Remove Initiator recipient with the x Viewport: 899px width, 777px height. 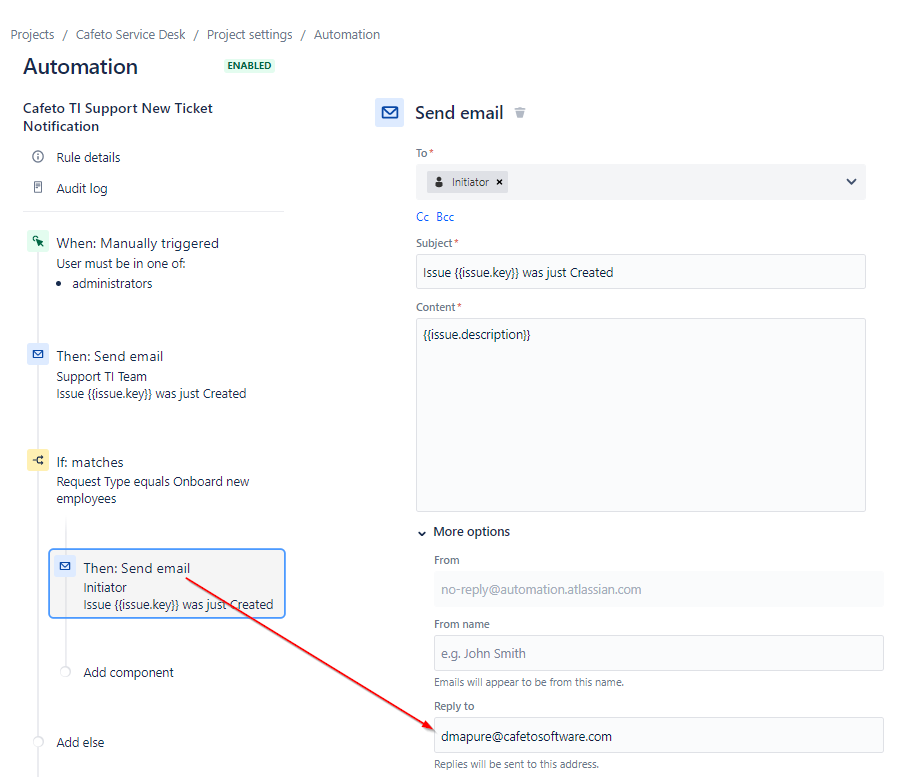(499, 182)
